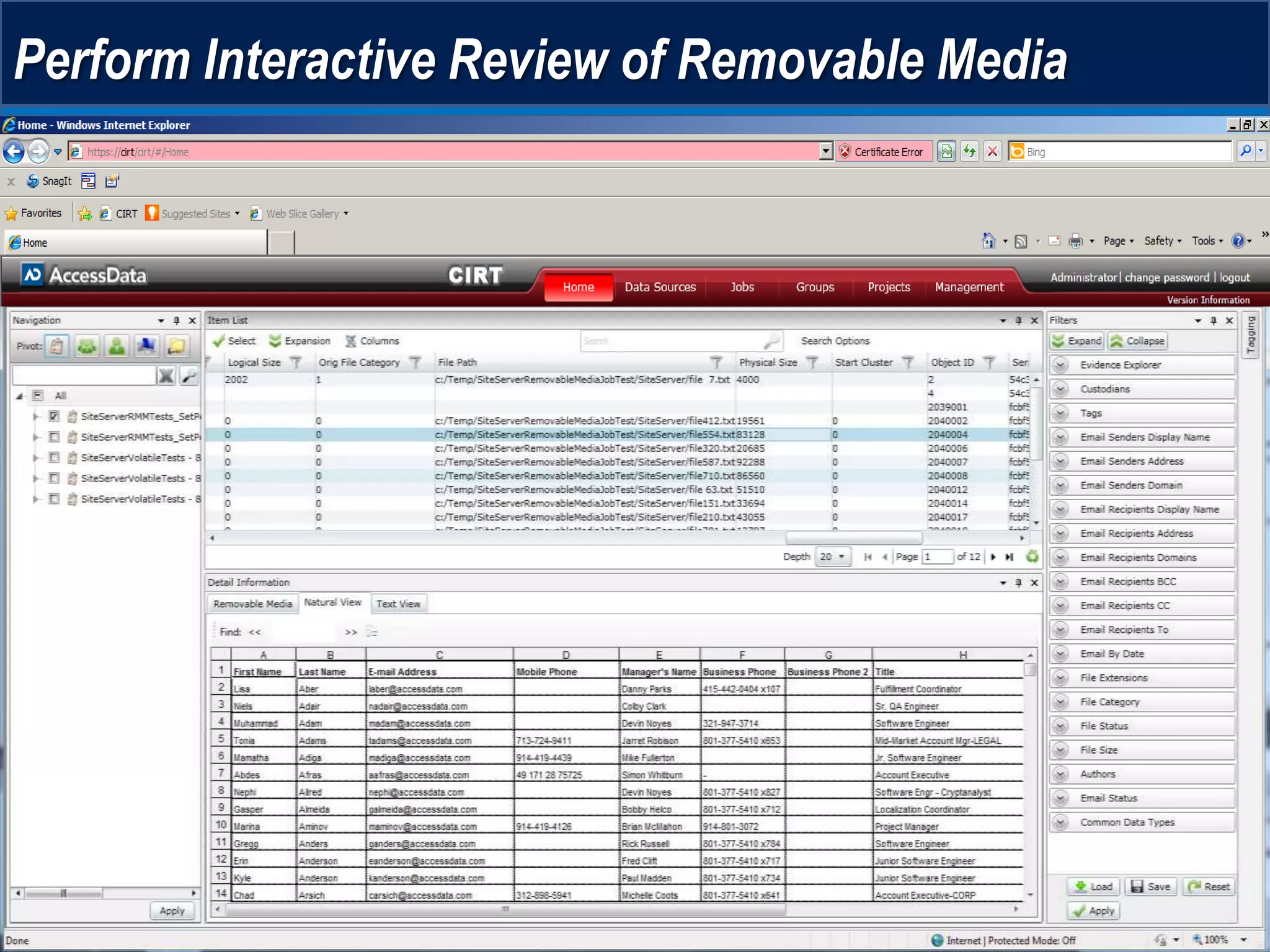
Task: Open the Data Sources tab
Action: coord(660,287)
